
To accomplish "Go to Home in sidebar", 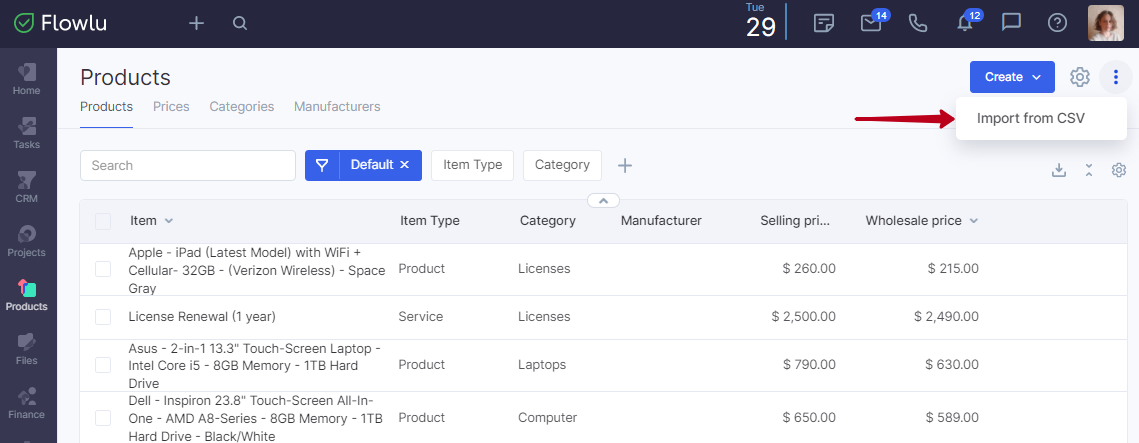I will click(27, 80).
